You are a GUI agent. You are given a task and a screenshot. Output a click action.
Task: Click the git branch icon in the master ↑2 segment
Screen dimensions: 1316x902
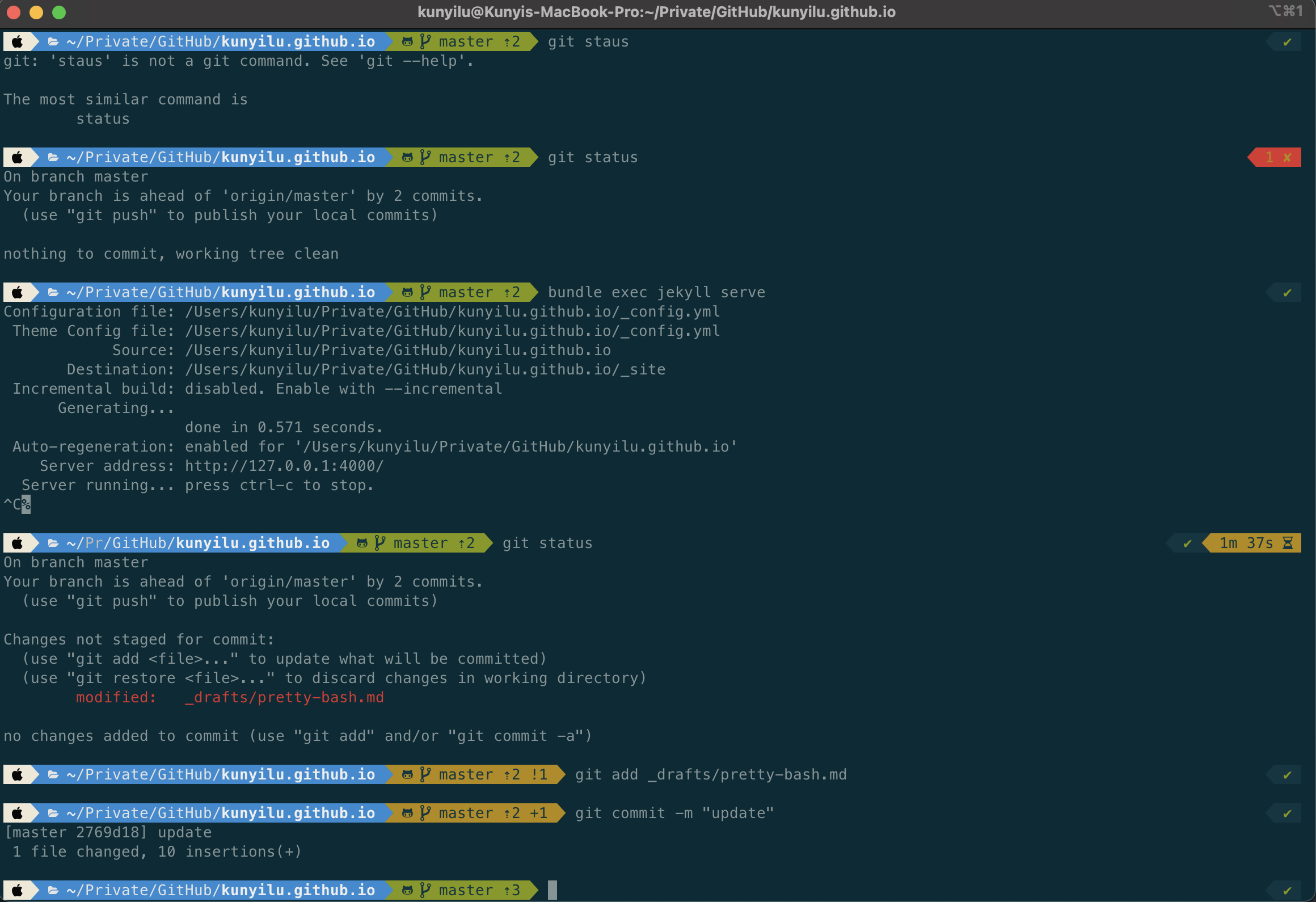point(426,41)
